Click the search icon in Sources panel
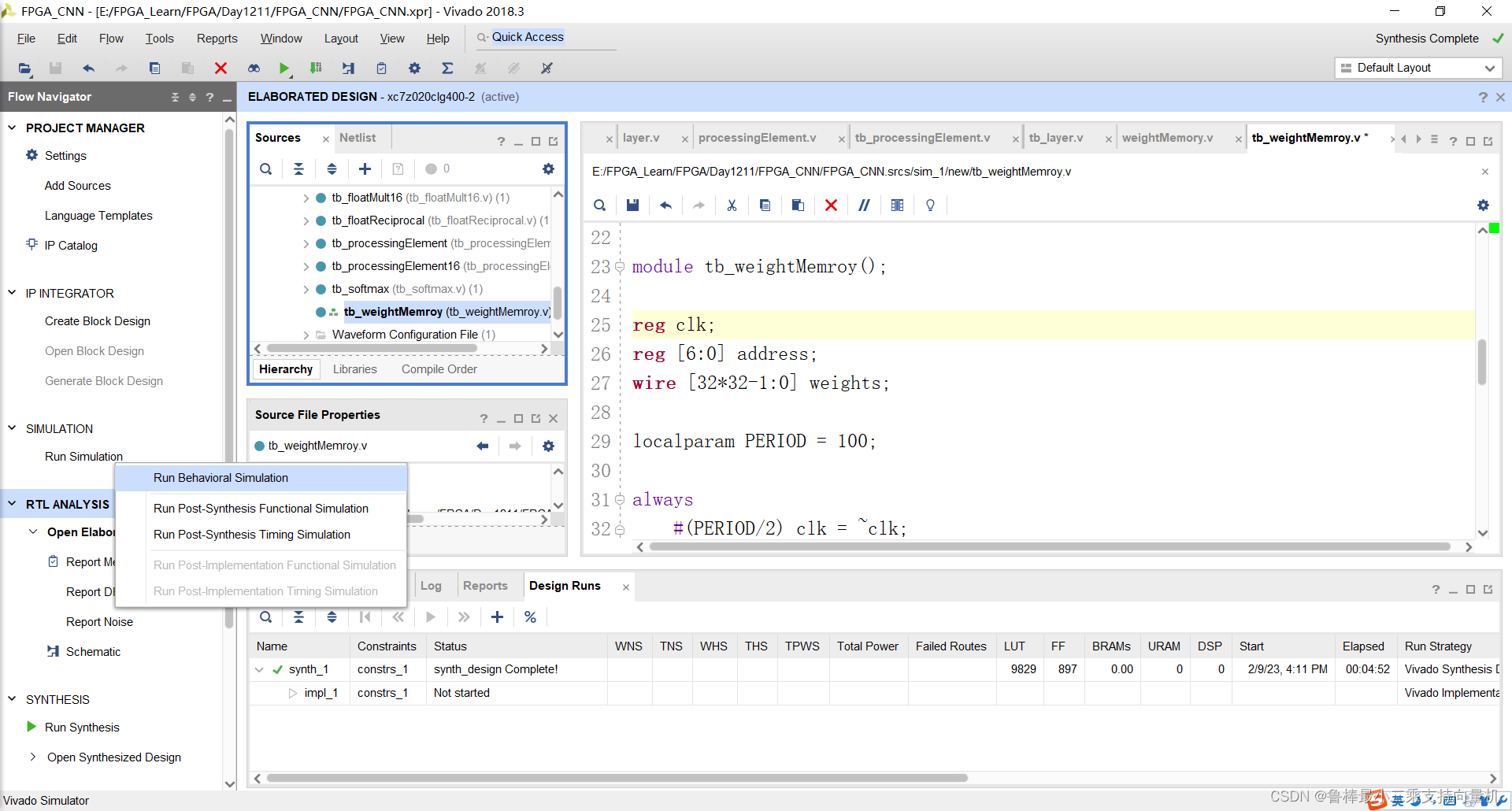The image size is (1512, 811). pos(266,168)
